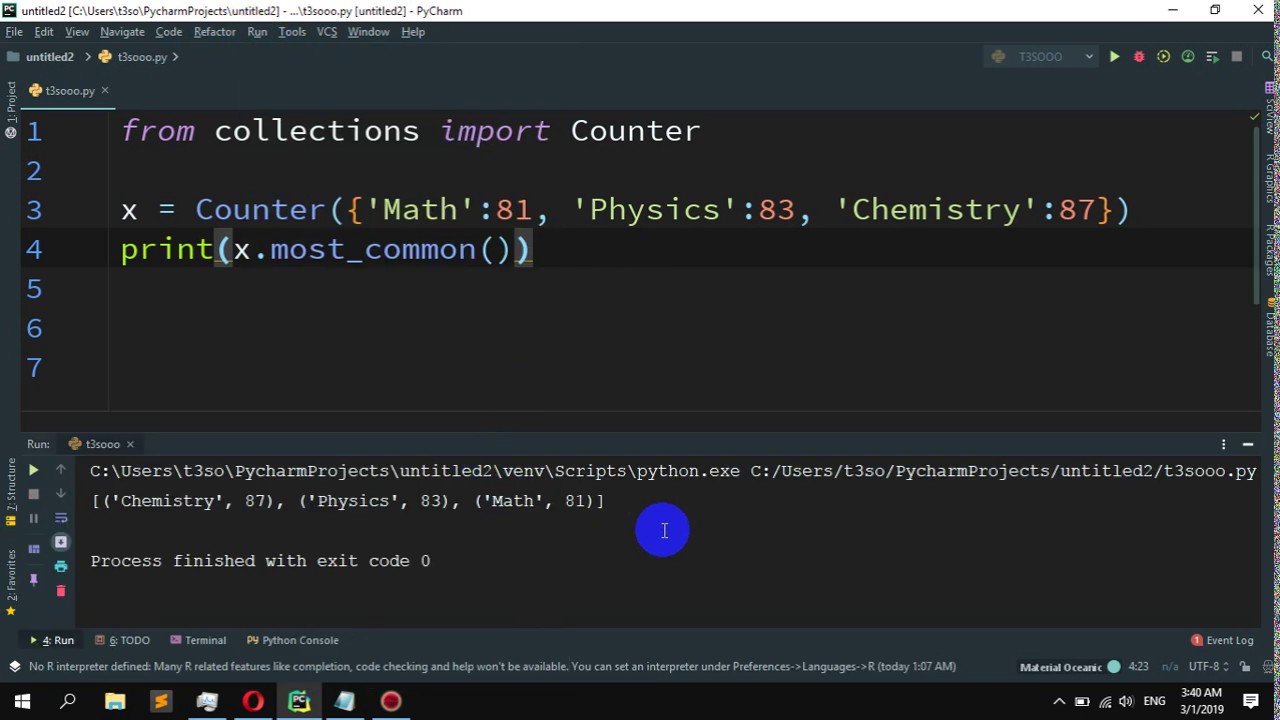Viewport: 1280px width, 720px height.
Task: Open the Window menu
Action: (x=368, y=32)
